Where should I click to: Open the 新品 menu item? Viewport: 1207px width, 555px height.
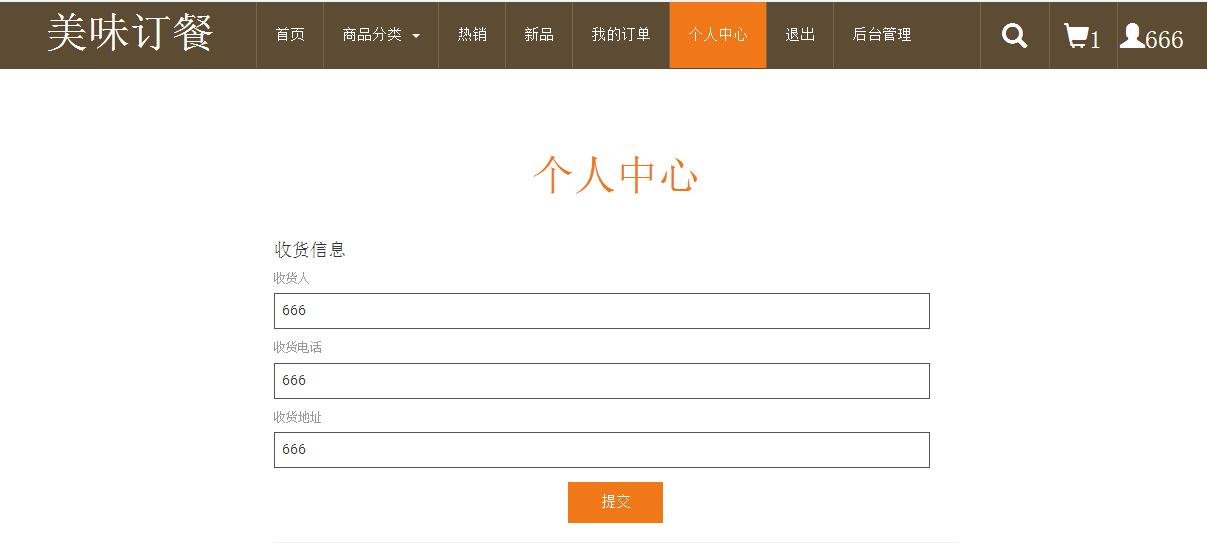[x=539, y=35]
